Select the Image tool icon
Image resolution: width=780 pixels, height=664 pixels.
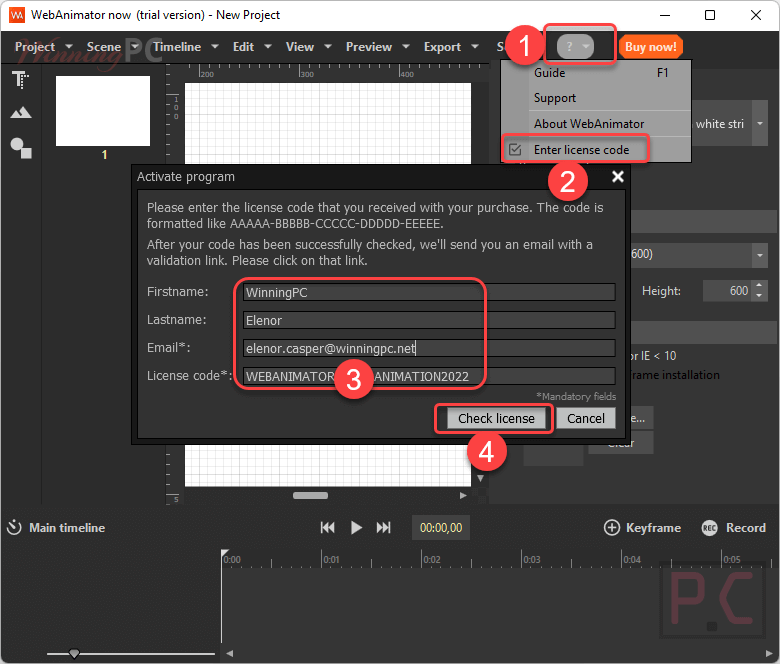[x=20, y=113]
